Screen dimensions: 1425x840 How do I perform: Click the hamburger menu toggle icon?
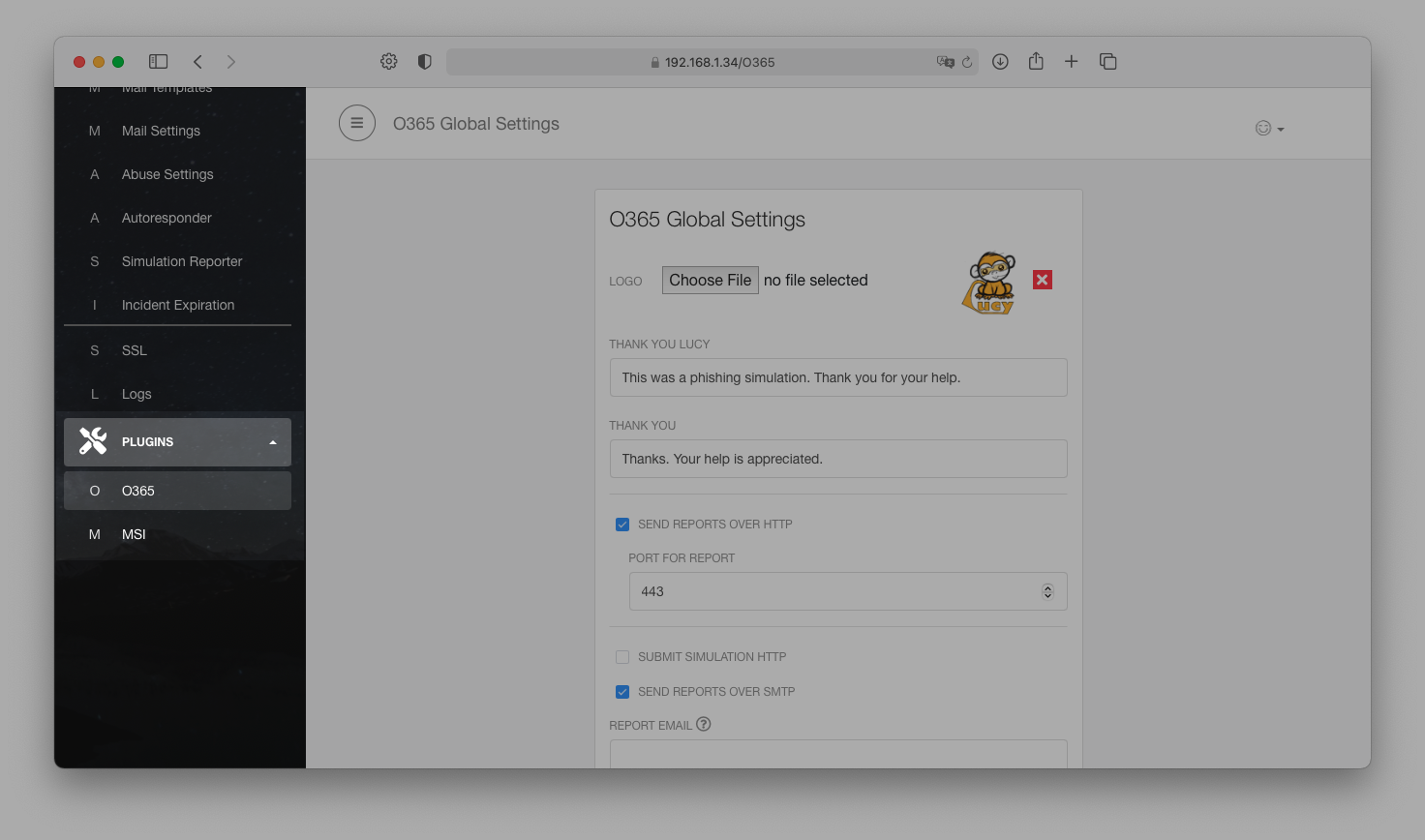tap(357, 124)
